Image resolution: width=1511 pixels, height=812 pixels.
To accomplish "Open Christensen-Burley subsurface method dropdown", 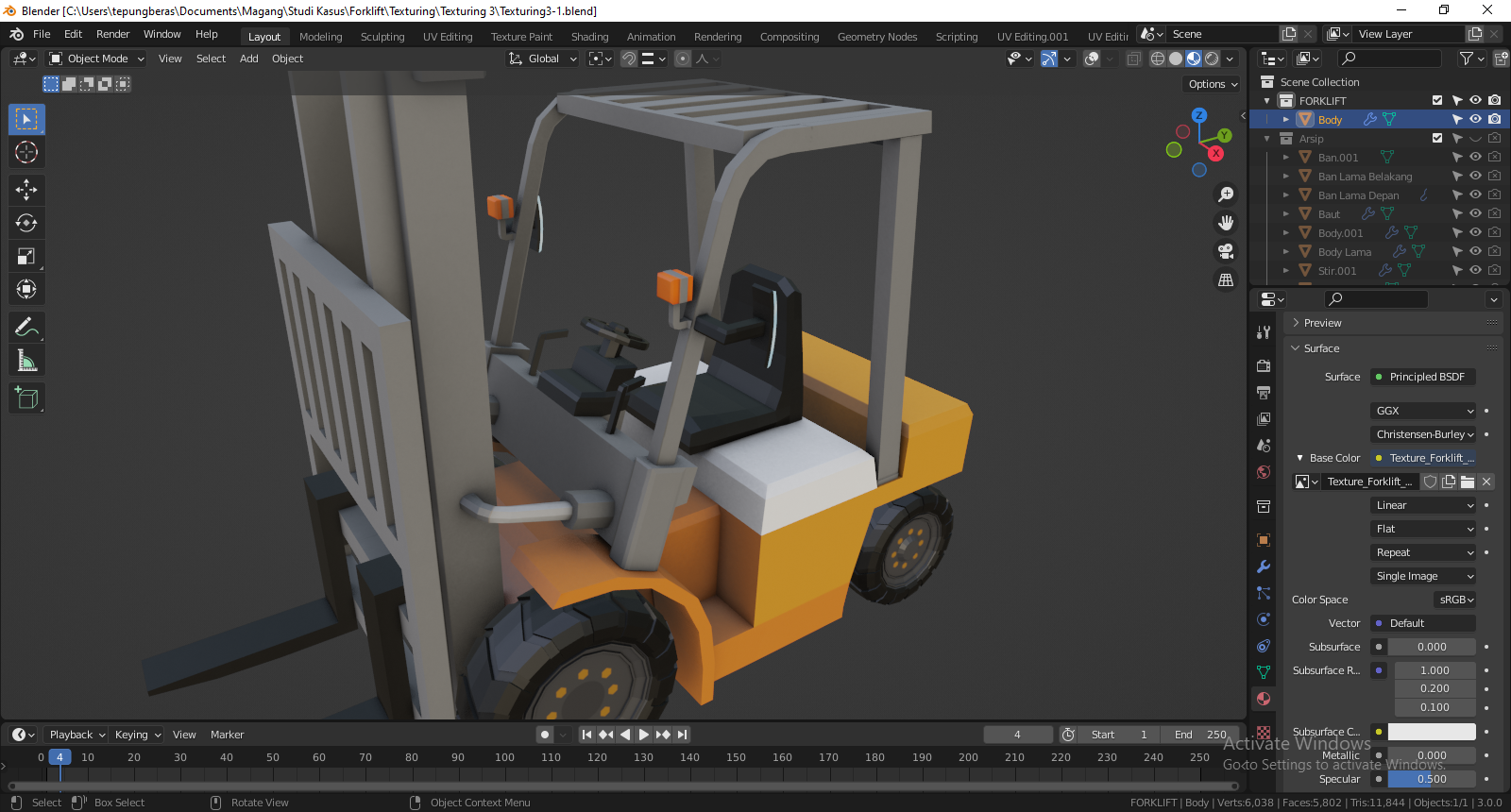I will (1423, 434).
